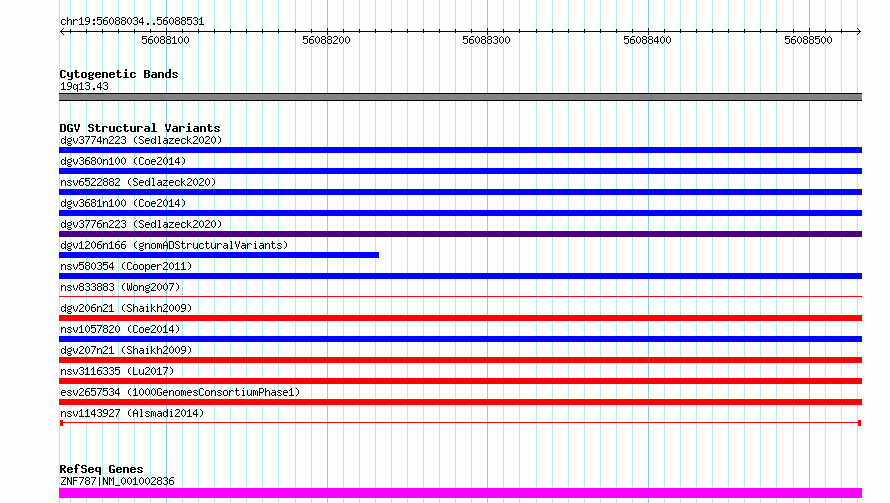Open the DGV Structural Variants track heading
The height and width of the screenshot is (503, 890).
pyautogui.click(x=140, y=128)
